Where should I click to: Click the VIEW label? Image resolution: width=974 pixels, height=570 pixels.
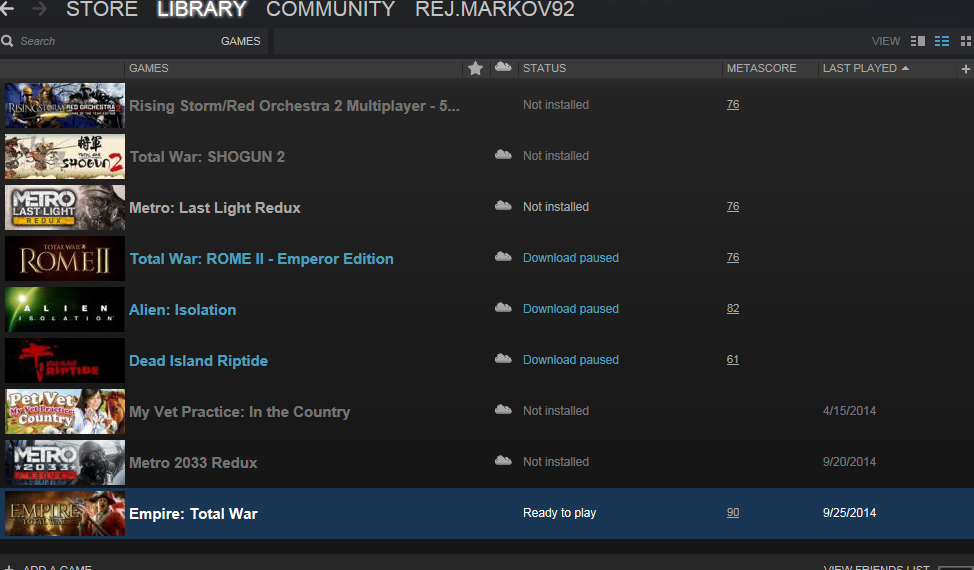(x=886, y=41)
